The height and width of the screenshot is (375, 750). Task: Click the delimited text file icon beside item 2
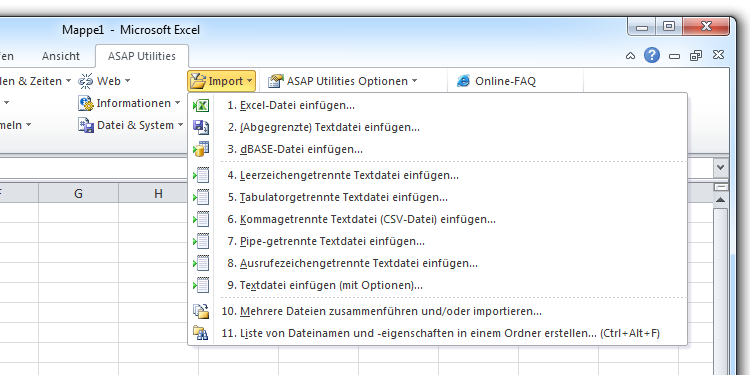tap(201, 127)
